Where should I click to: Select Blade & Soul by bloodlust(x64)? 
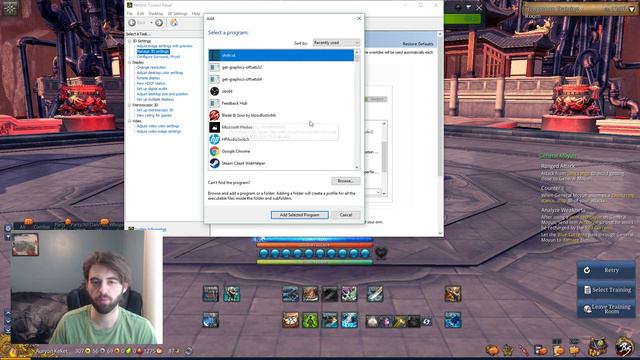point(281,115)
